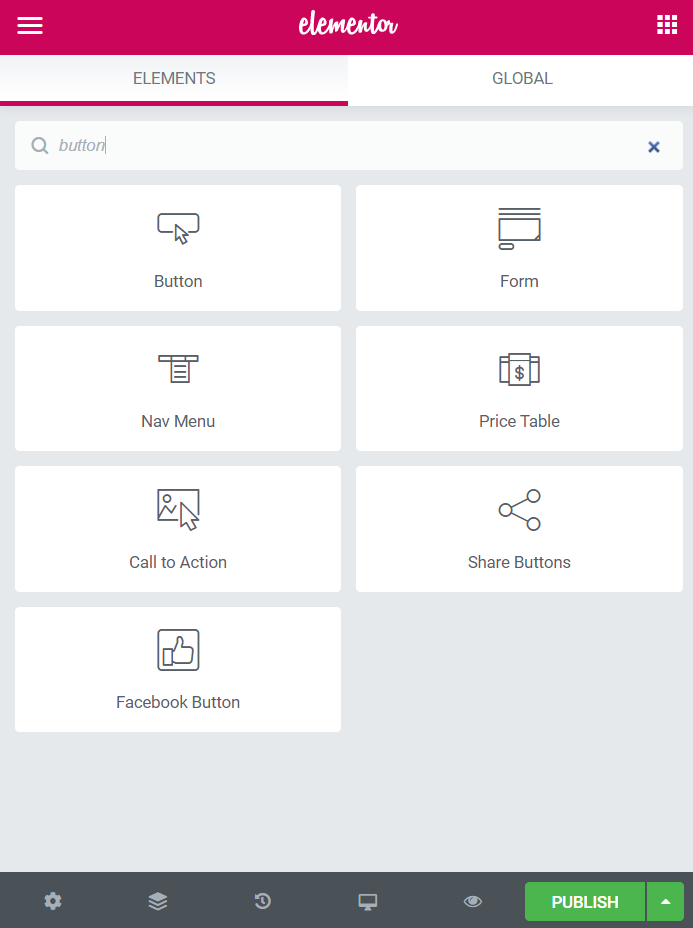Choose the Share Buttons widget
Image resolution: width=693 pixels, height=928 pixels.
point(519,529)
